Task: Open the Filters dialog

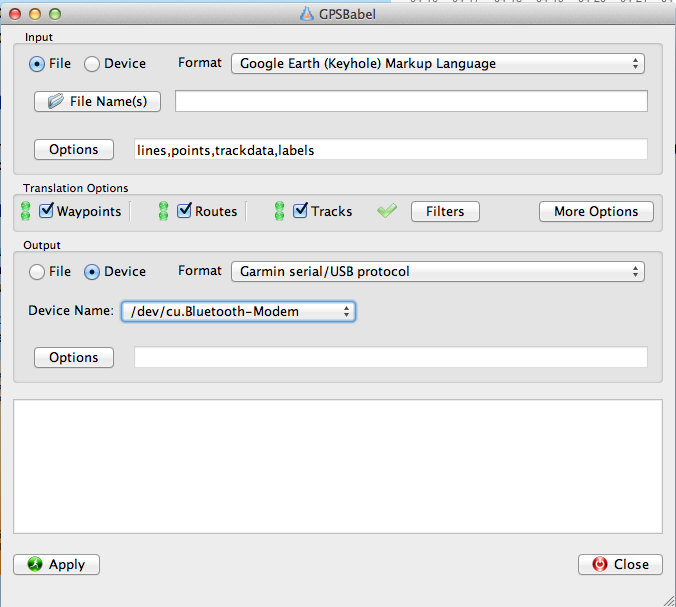Action: tap(445, 212)
